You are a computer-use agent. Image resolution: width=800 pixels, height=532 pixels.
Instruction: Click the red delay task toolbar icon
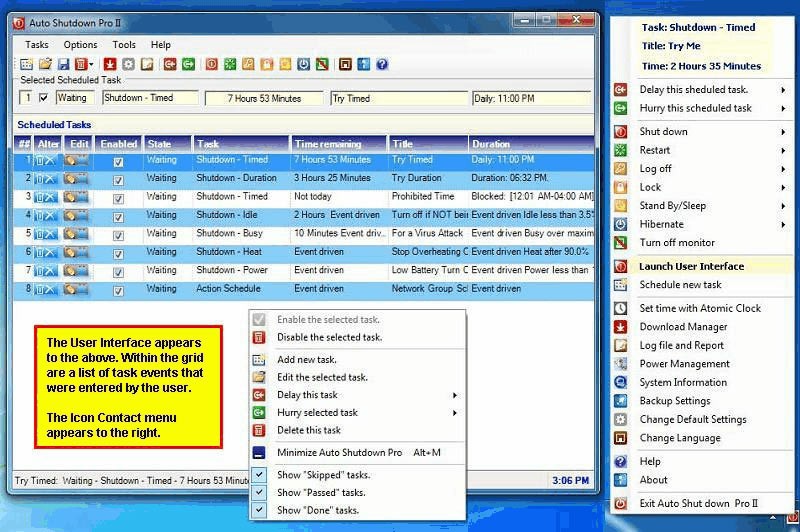[x=170, y=64]
